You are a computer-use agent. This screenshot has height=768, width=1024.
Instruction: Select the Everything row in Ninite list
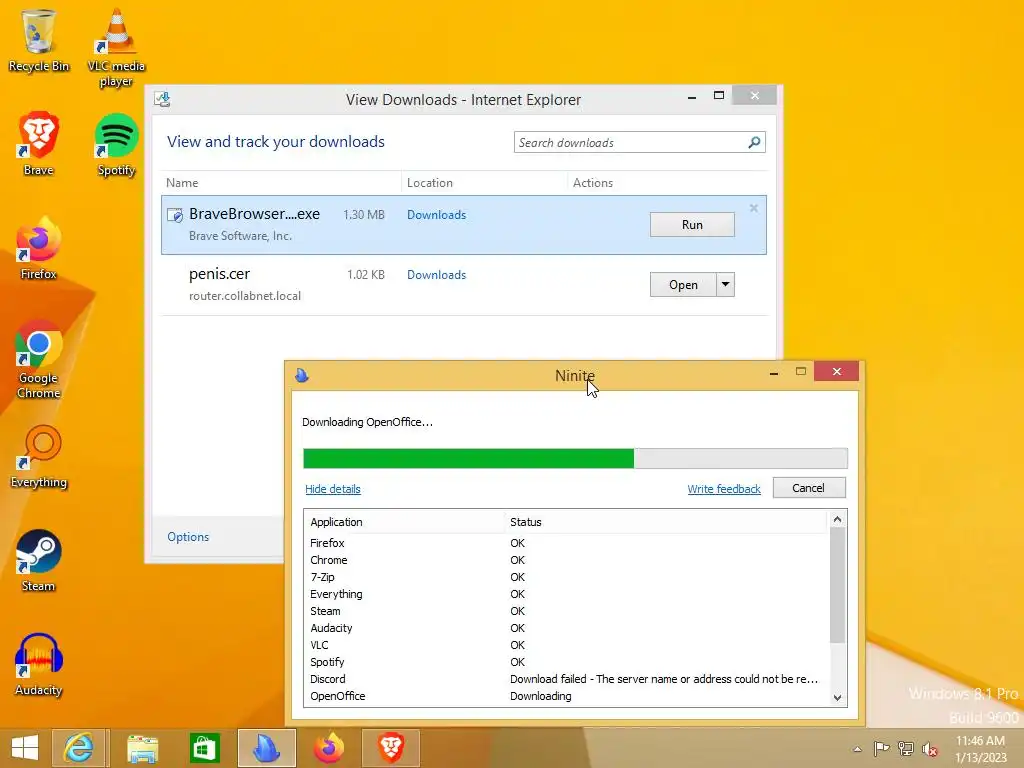(567, 594)
